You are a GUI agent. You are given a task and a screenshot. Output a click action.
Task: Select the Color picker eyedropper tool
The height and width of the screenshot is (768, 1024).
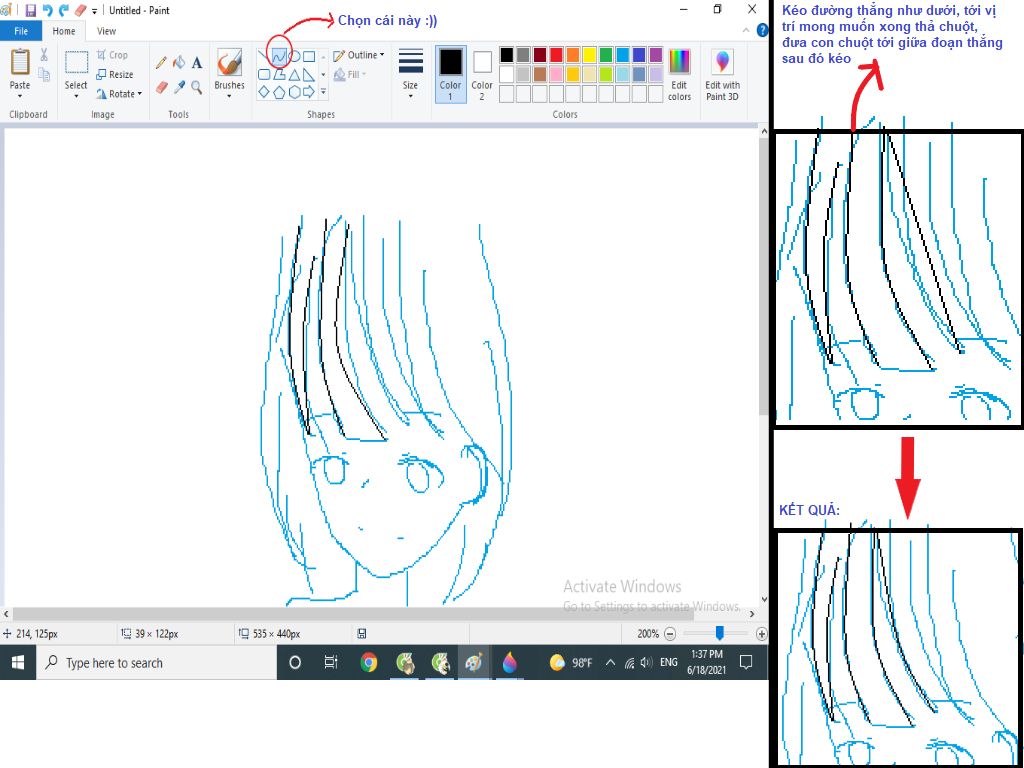coord(178,87)
